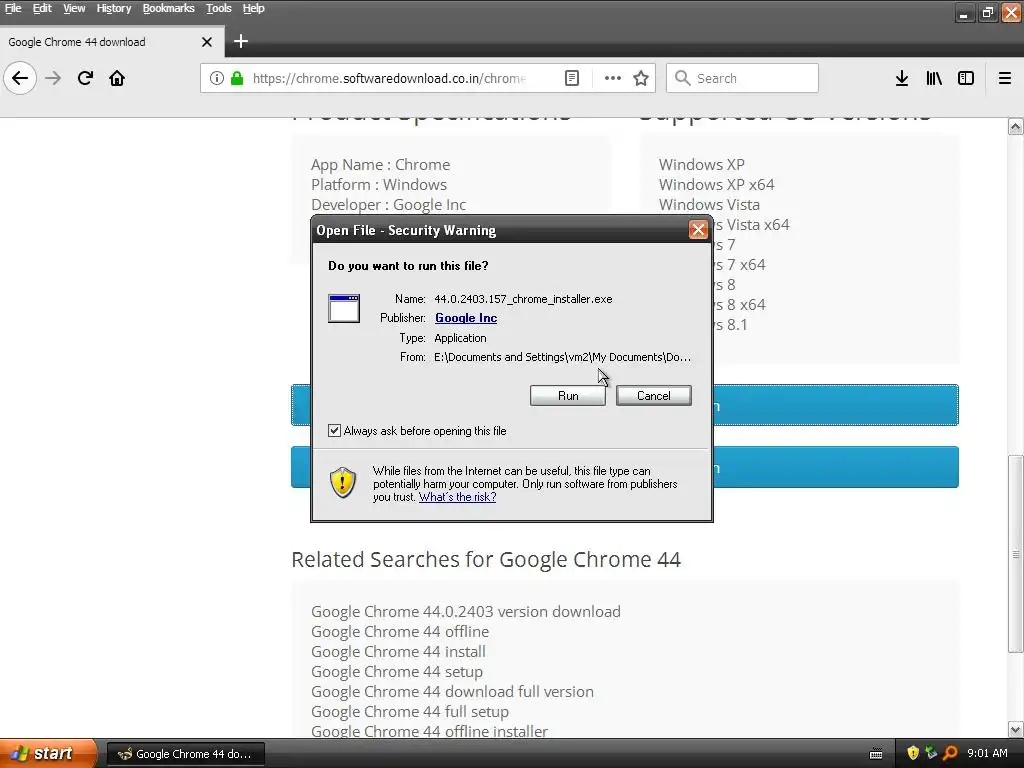1024x768 pixels.
Task: Open Firefox hamburger menu
Action: [x=1004, y=78]
